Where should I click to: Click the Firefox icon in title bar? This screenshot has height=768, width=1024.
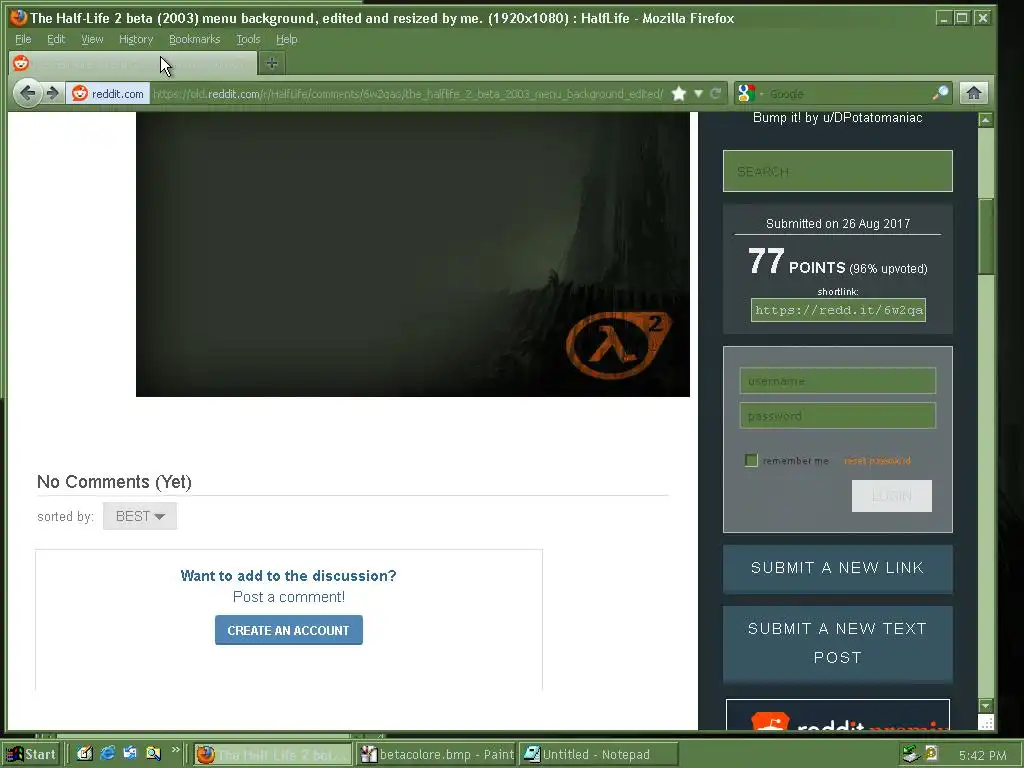[18, 18]
